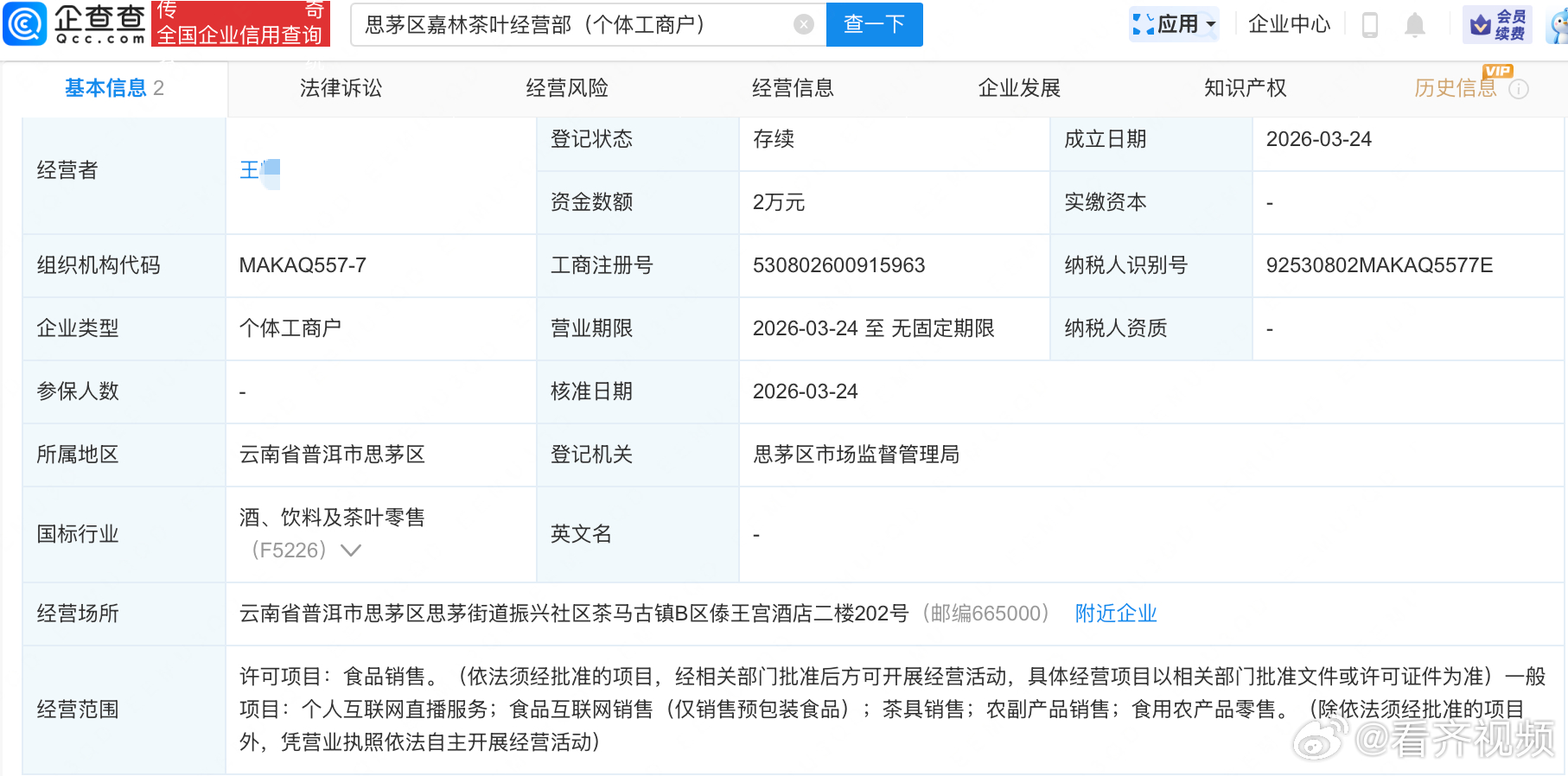The image size is (1568, 776).
Task: Switch to the 经营信息 tab
Action: [x=793, y=88]
